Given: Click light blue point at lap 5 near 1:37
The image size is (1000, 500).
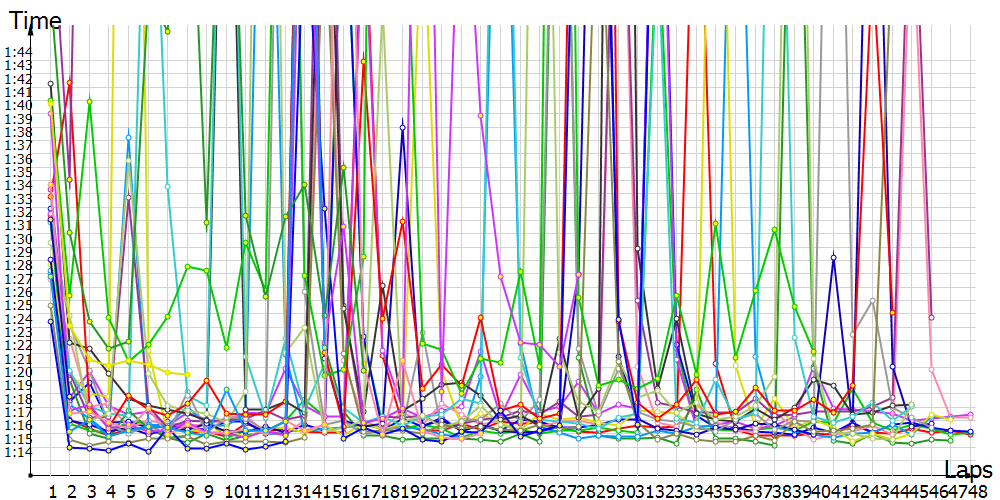Looking at the screenshot, I should click(x=129, y=137).
